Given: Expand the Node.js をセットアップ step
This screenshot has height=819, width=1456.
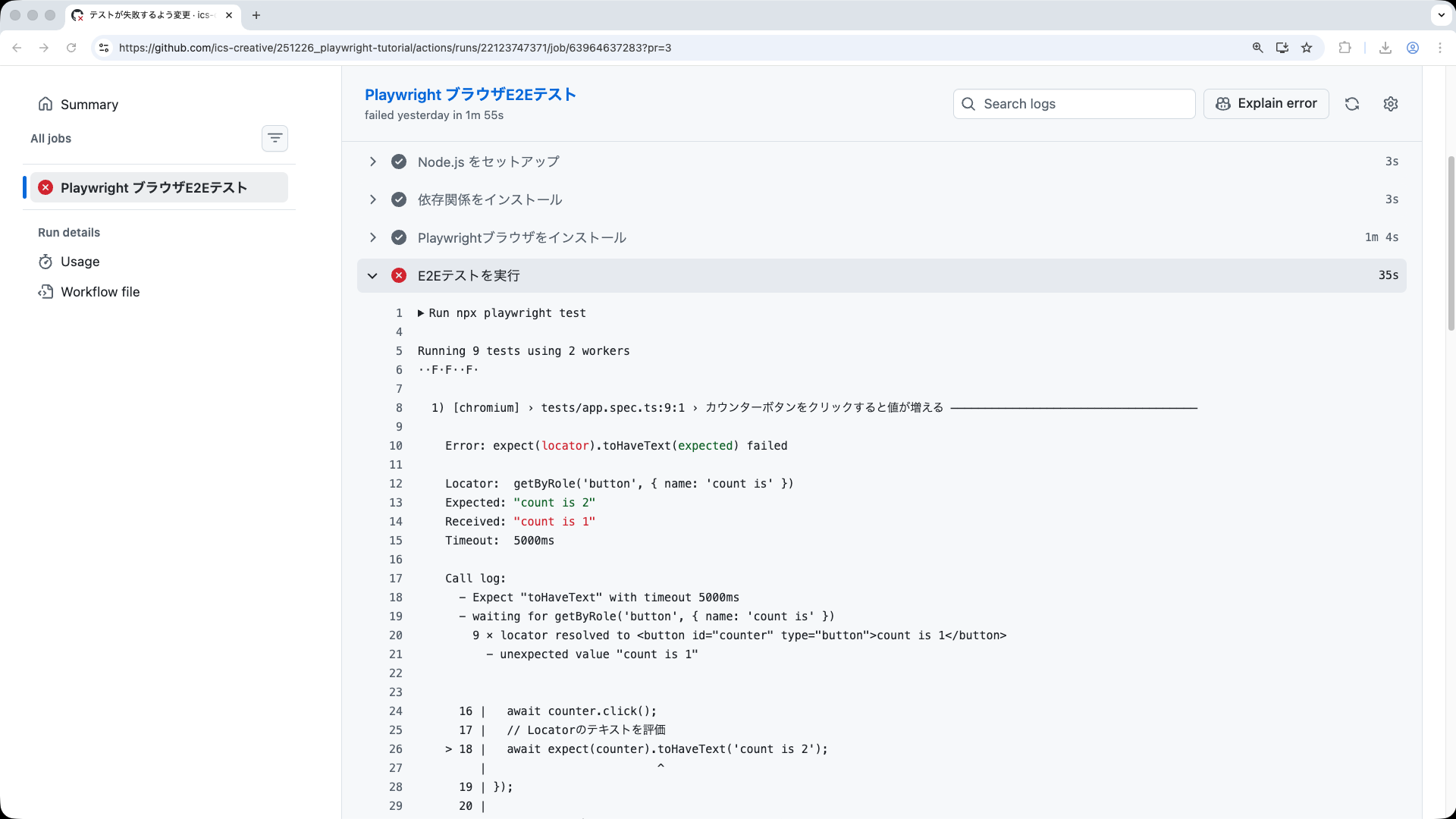Looking at the screenshot, I should (x=372, y=162).
